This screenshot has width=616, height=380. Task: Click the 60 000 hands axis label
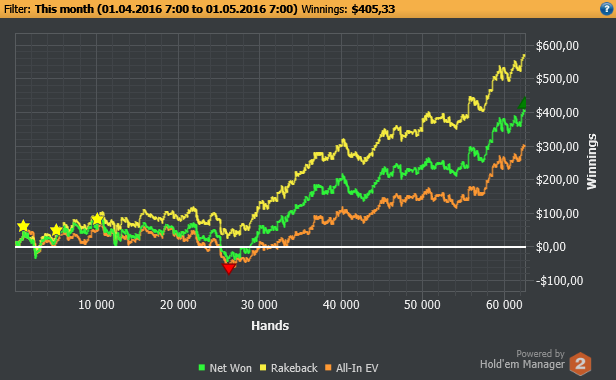coord(504,305)
